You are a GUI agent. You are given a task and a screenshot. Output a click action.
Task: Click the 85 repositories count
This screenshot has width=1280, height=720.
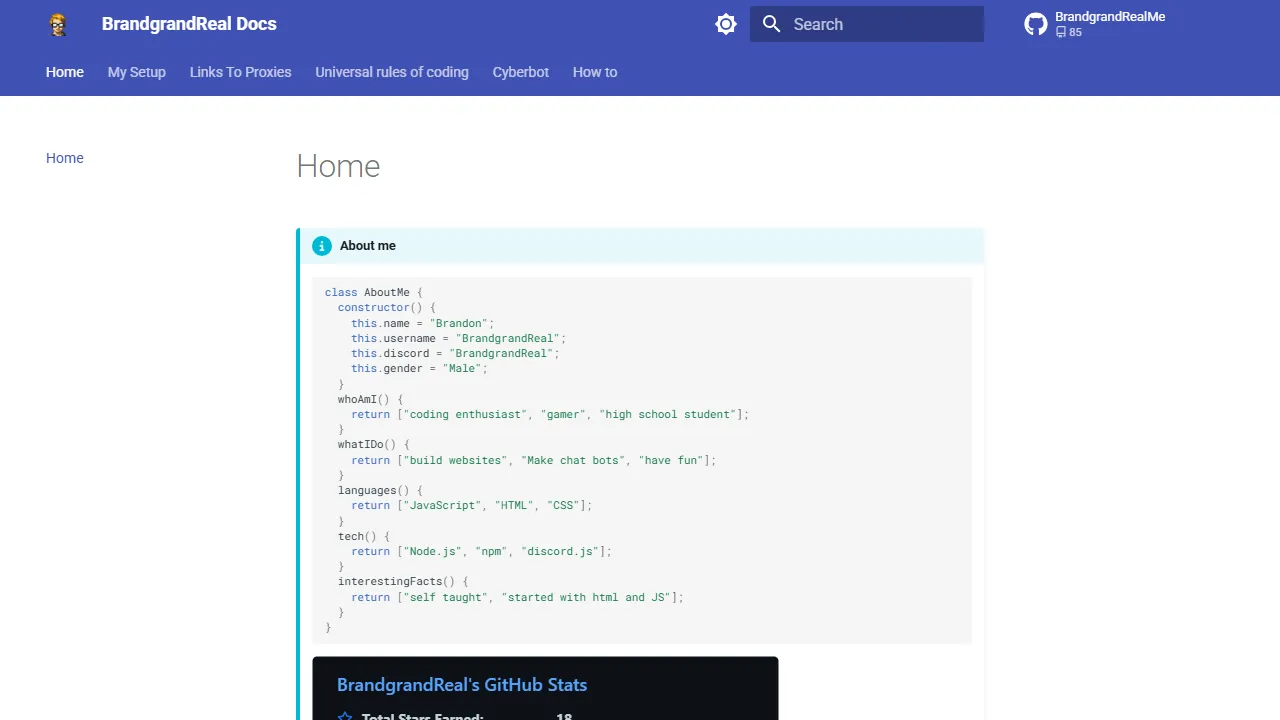point(1075,31)
